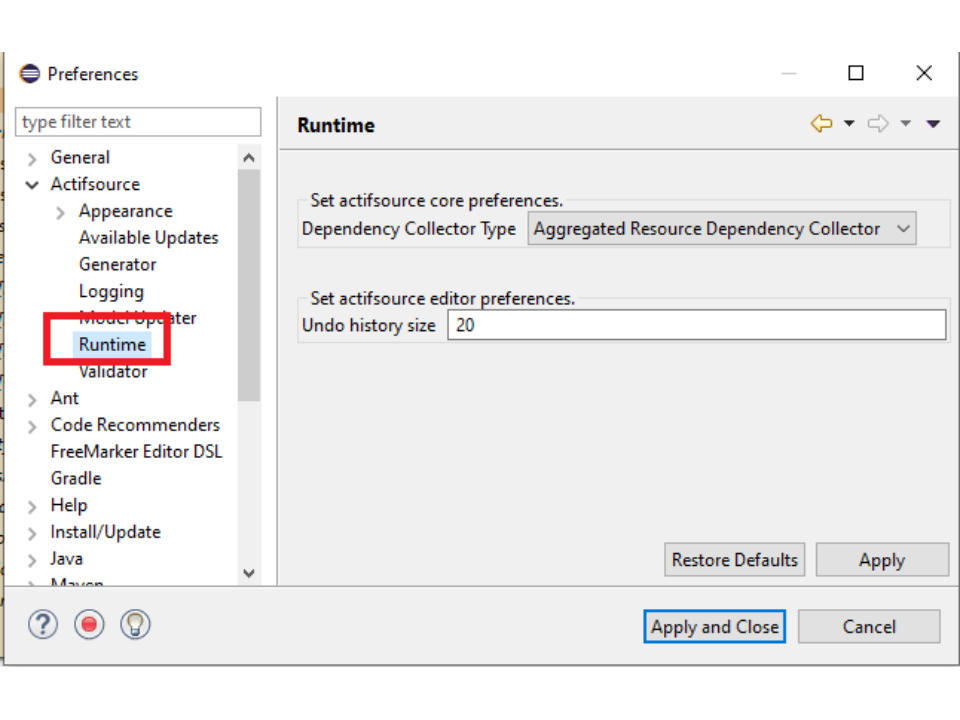Open Available Updates preferences page
960x720 pixels.
point(148,238)
